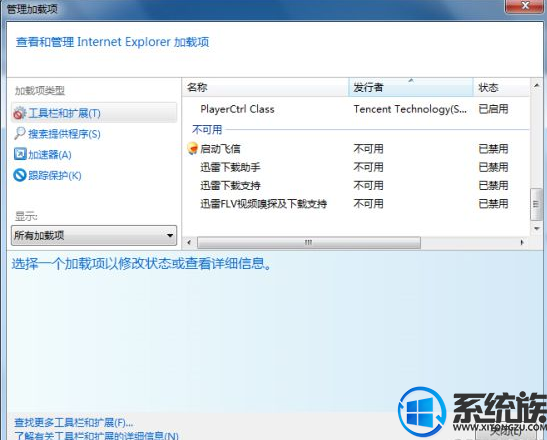Click the Search Providers magnifier icon
This screenshot has width=547, height=440.
tap(20, 133)
